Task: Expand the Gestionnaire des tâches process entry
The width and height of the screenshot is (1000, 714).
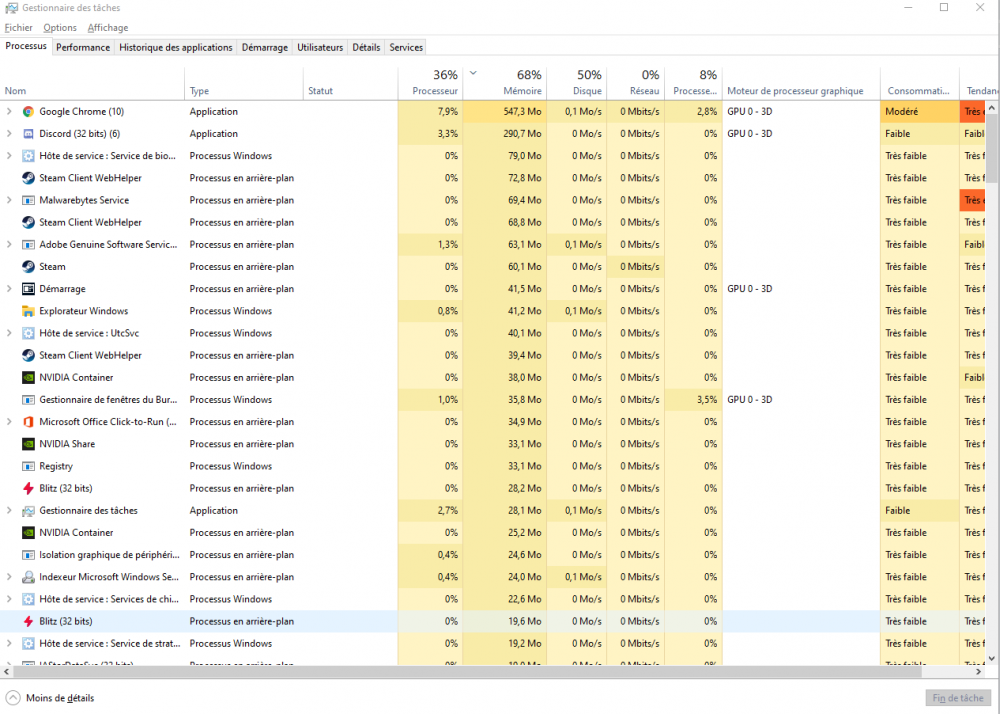Action: click(10, 511)
